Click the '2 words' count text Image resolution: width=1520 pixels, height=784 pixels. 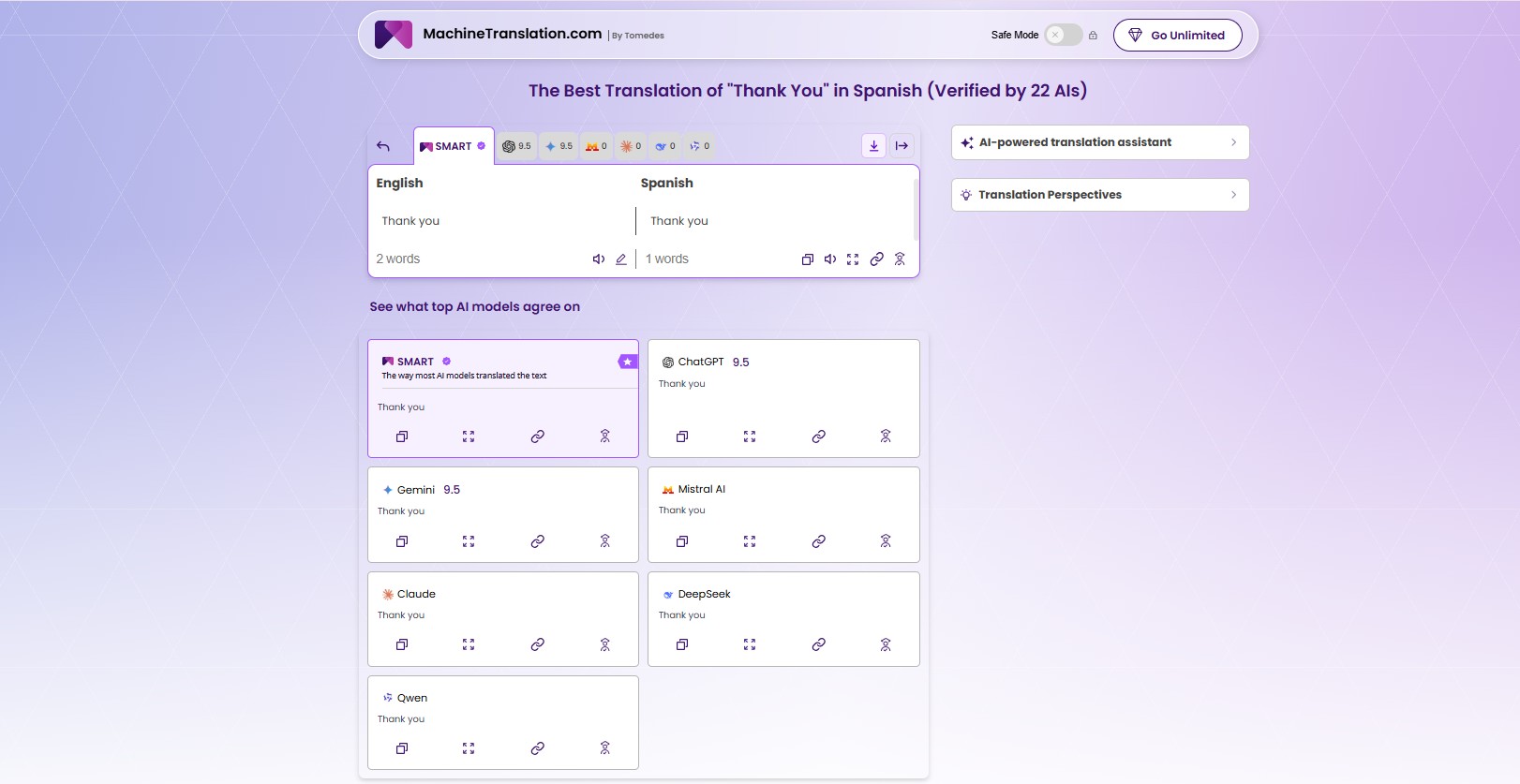click(398, 259)
